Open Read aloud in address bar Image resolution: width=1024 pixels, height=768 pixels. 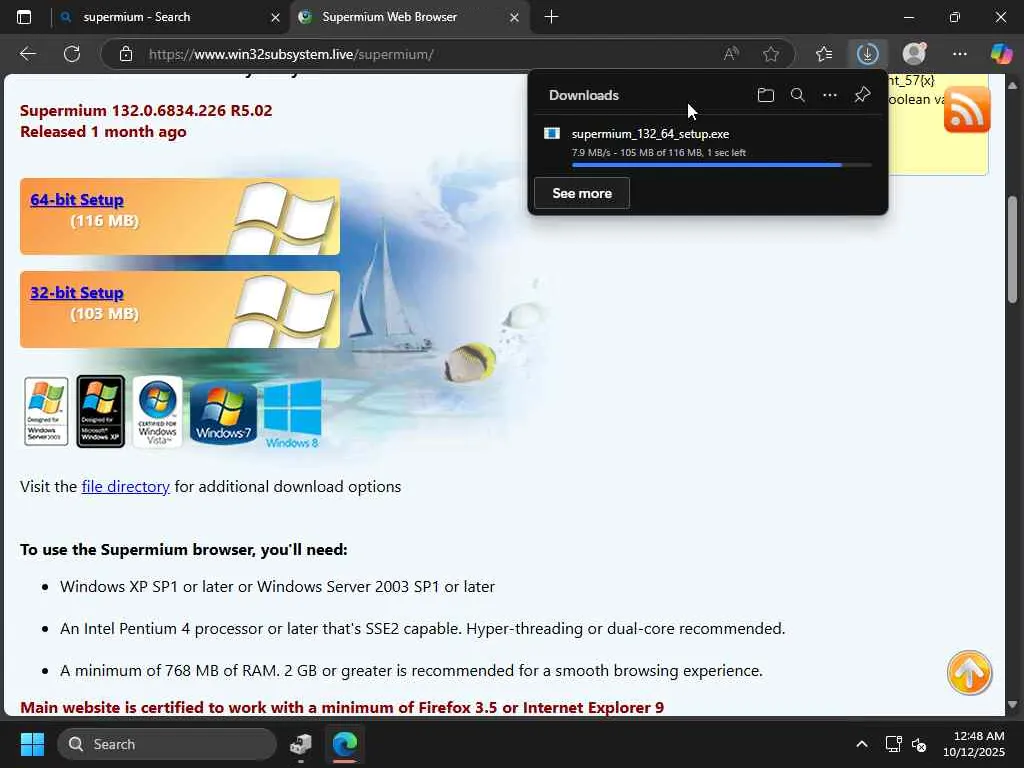(731, 54)
